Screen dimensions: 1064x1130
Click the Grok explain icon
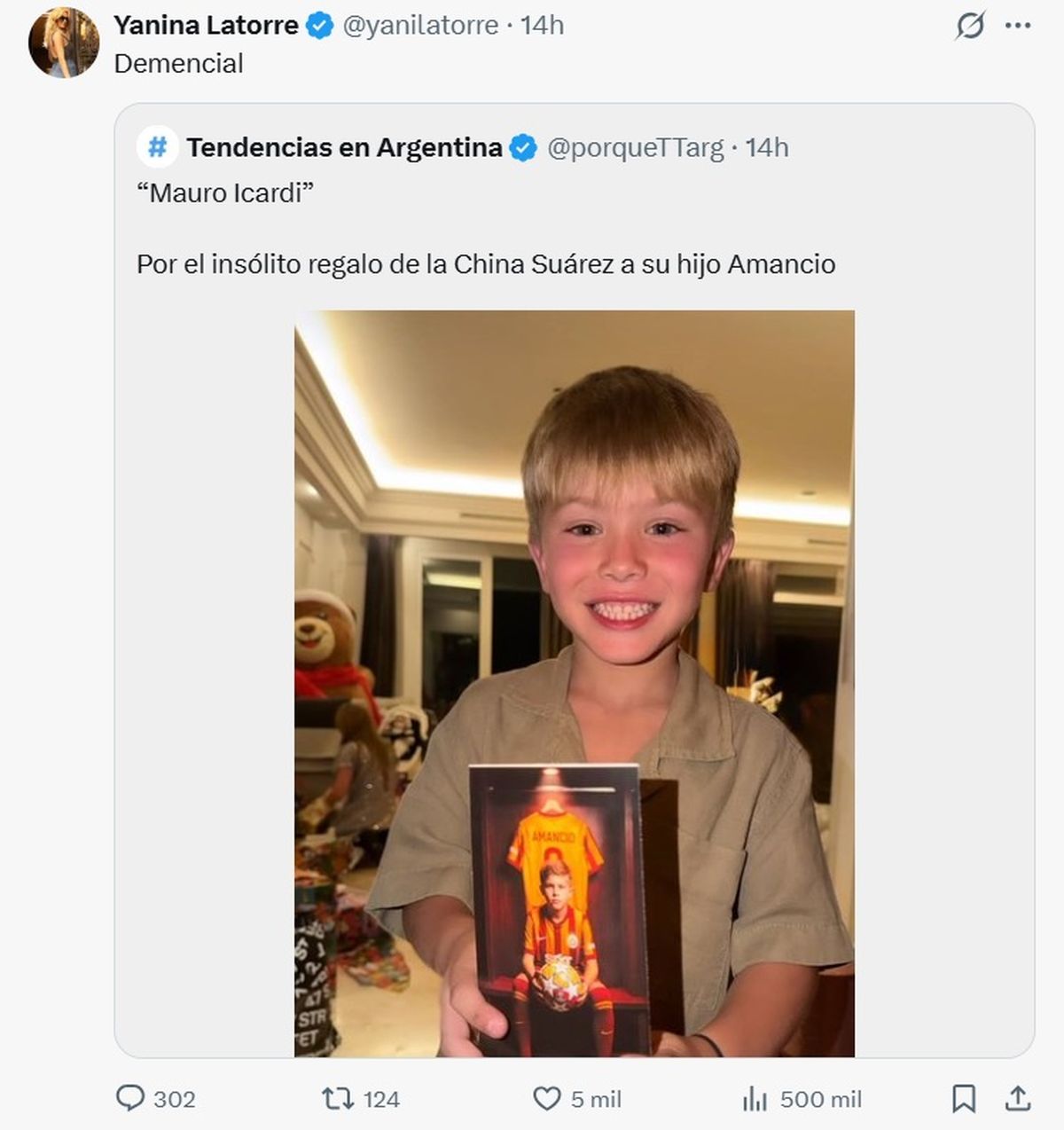tap(970, 27)
